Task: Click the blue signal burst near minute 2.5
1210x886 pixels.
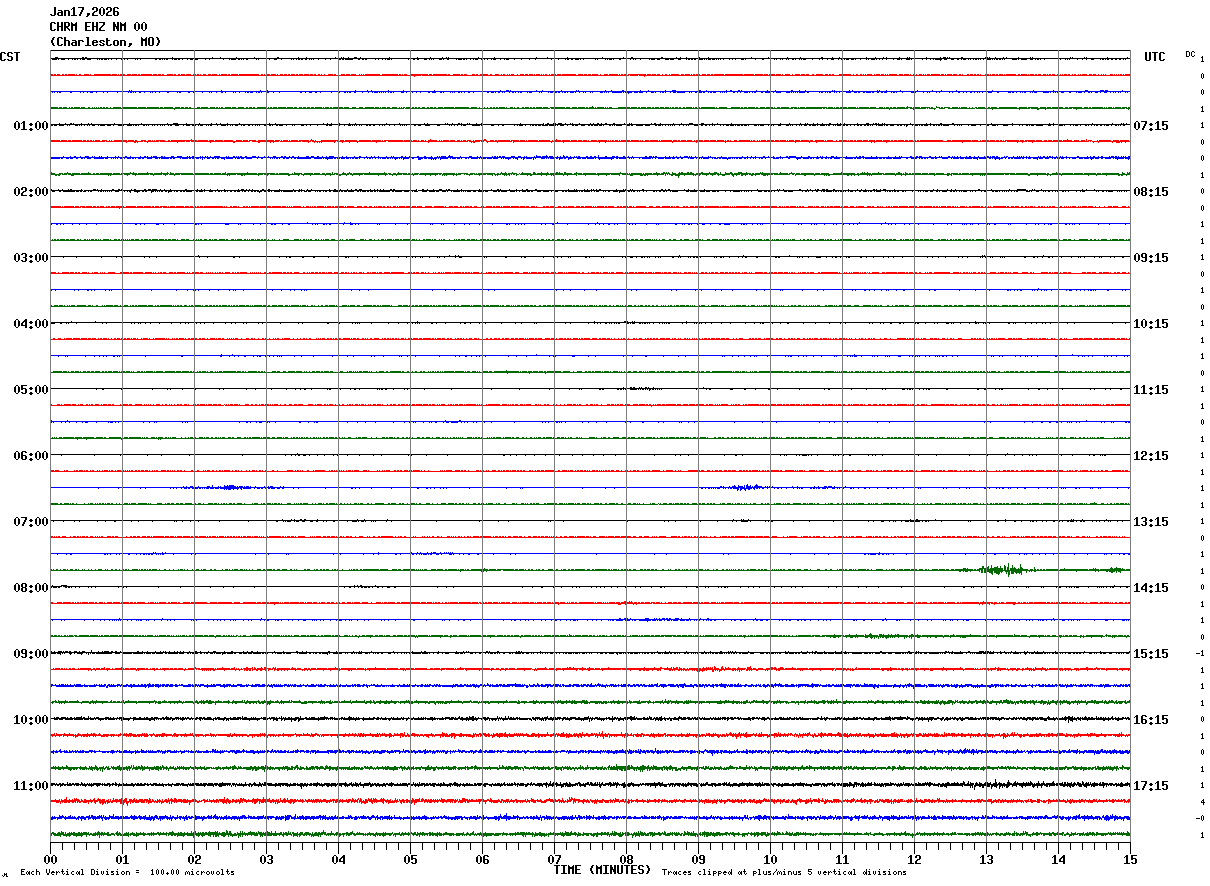Action: pos(229,487)
